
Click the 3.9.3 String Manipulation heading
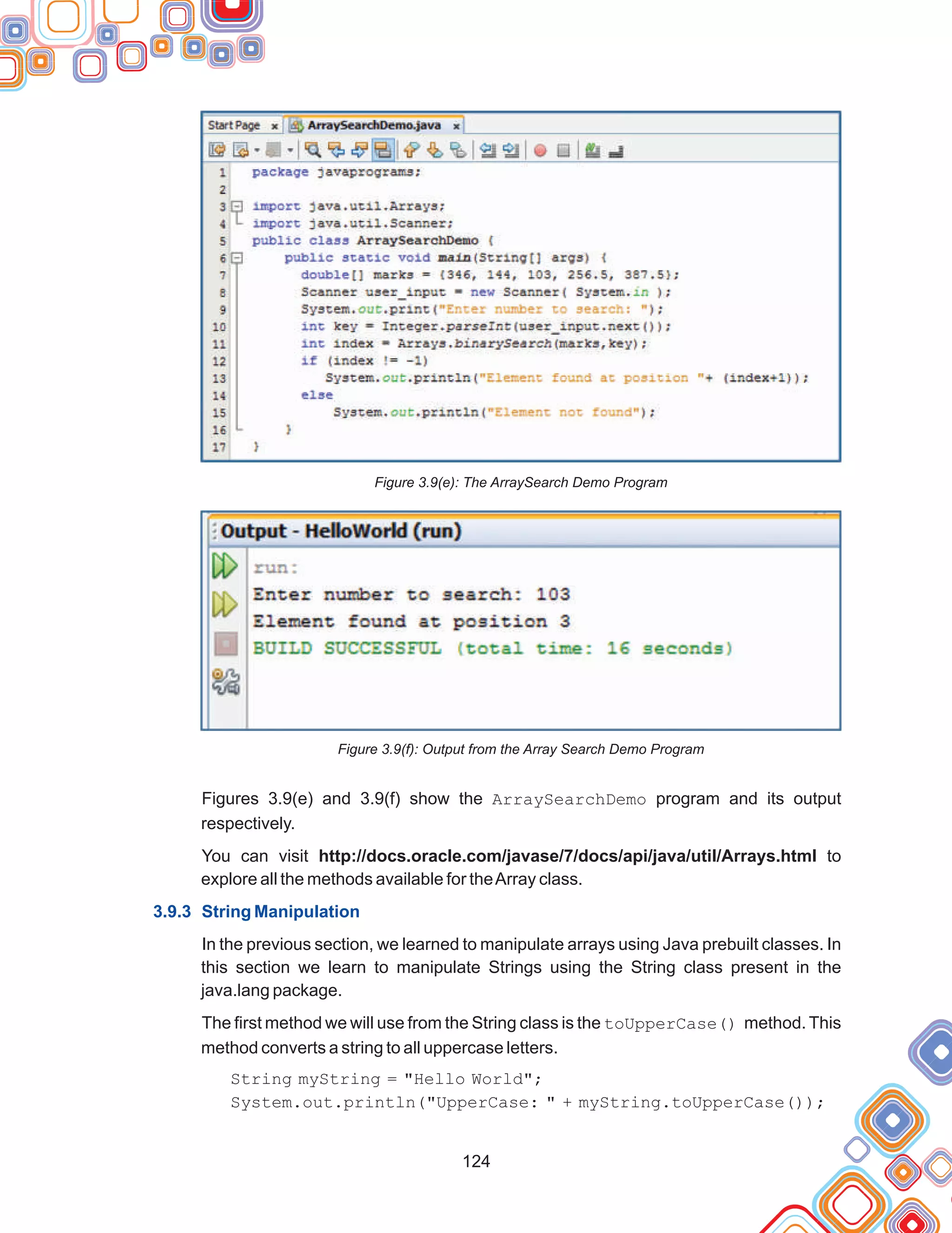(x=256, y=912)
